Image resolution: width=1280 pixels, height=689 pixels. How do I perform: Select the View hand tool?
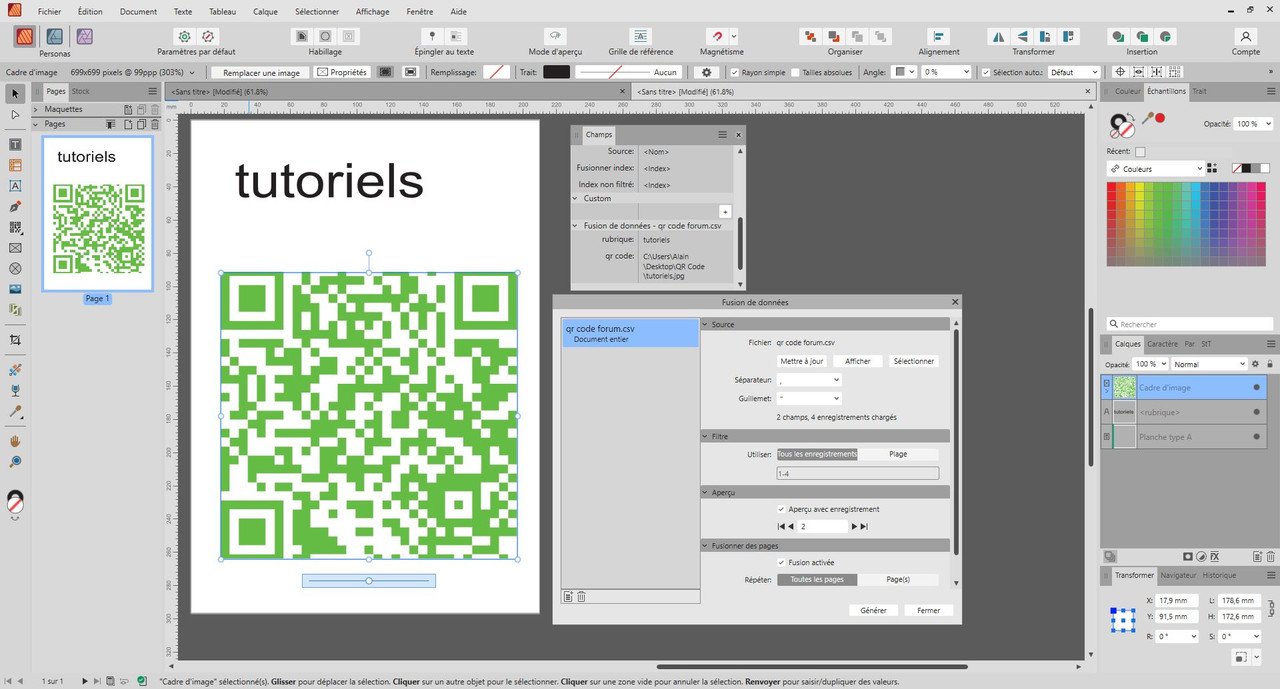click(x=15, y=441)
